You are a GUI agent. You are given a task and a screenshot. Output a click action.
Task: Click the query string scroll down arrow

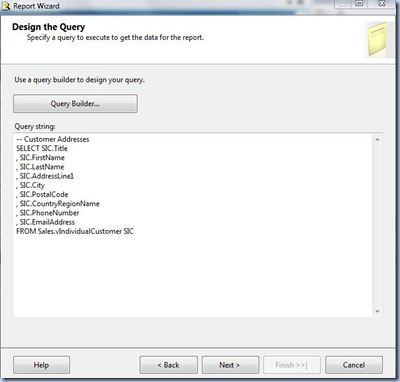click(x=377, y=311)
